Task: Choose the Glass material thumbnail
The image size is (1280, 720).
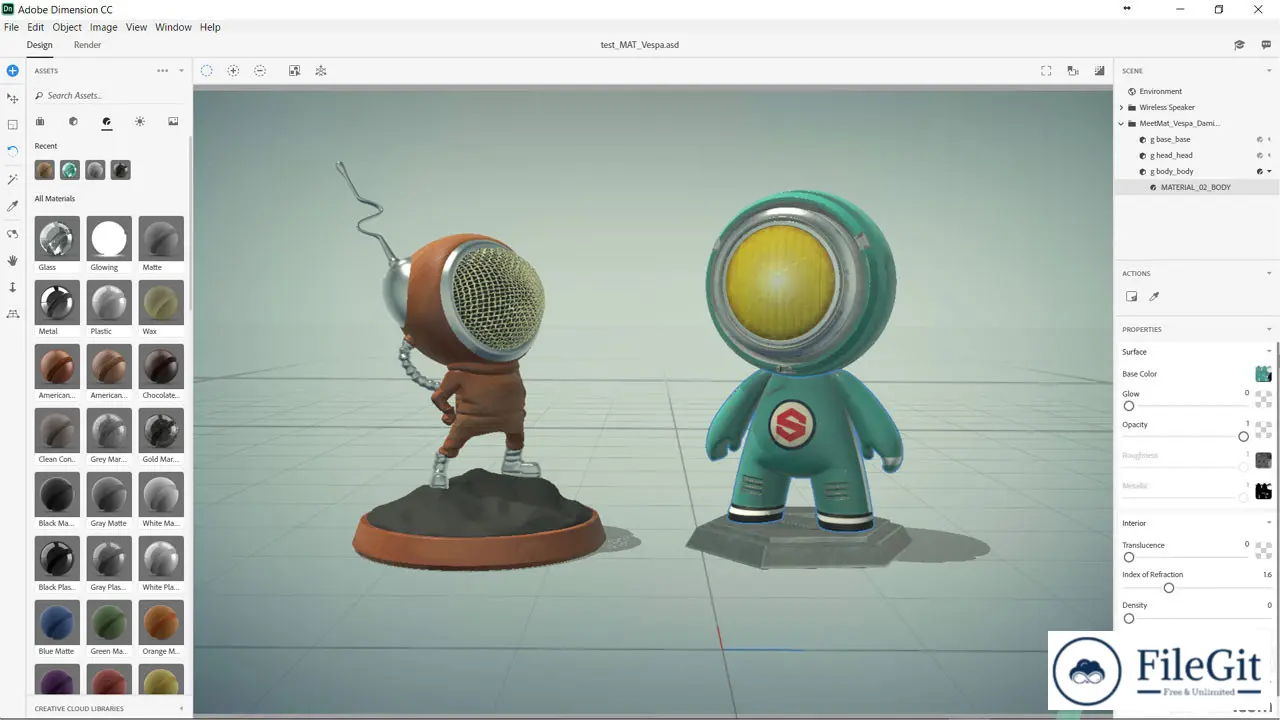Action: coord(57,239)
